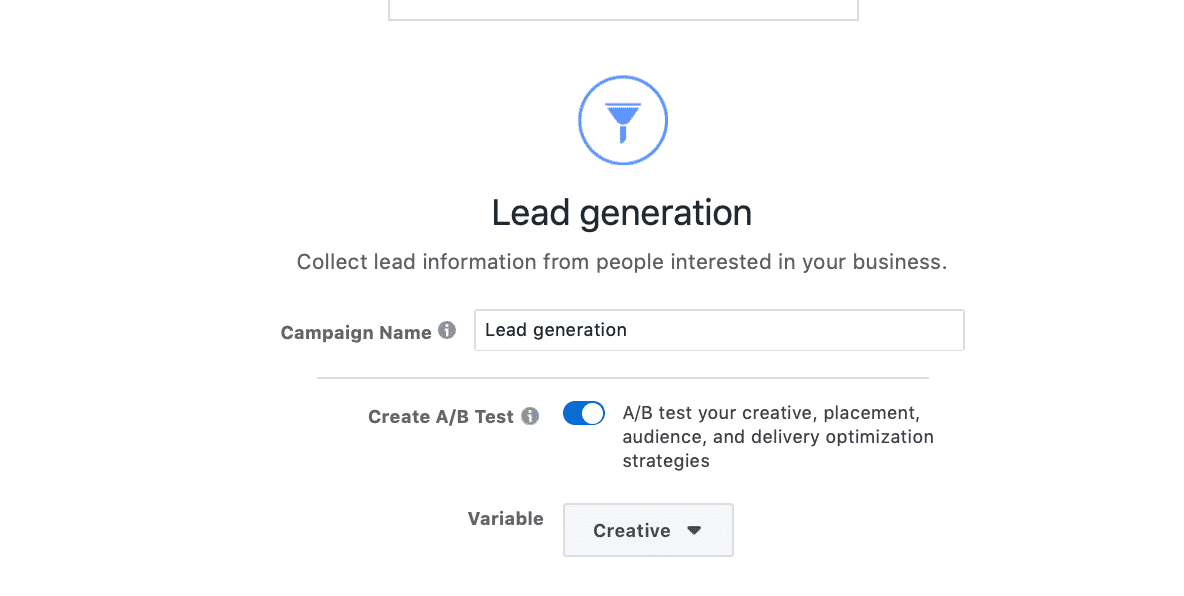This screenshot has width=1184, height=596.
Task: Select the Creative label in the Variable combo box
Action: [631, 530]
